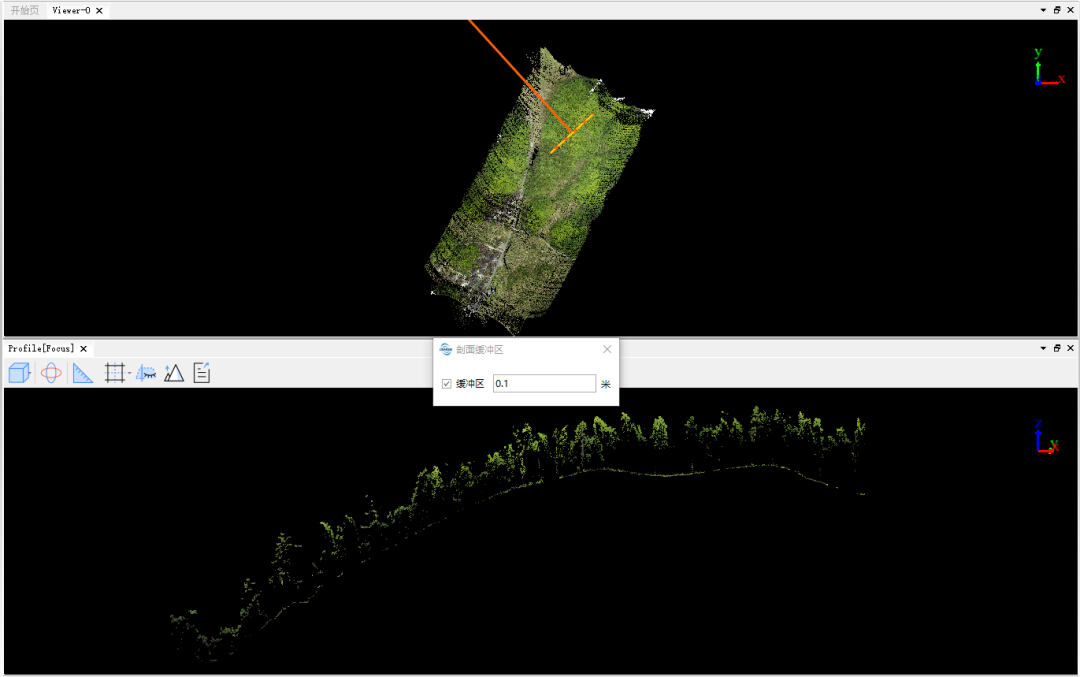Click the 3D cube view icon
Image resolution: width=1080 pixels, height=677 pixels.
(x=19, y=373)
